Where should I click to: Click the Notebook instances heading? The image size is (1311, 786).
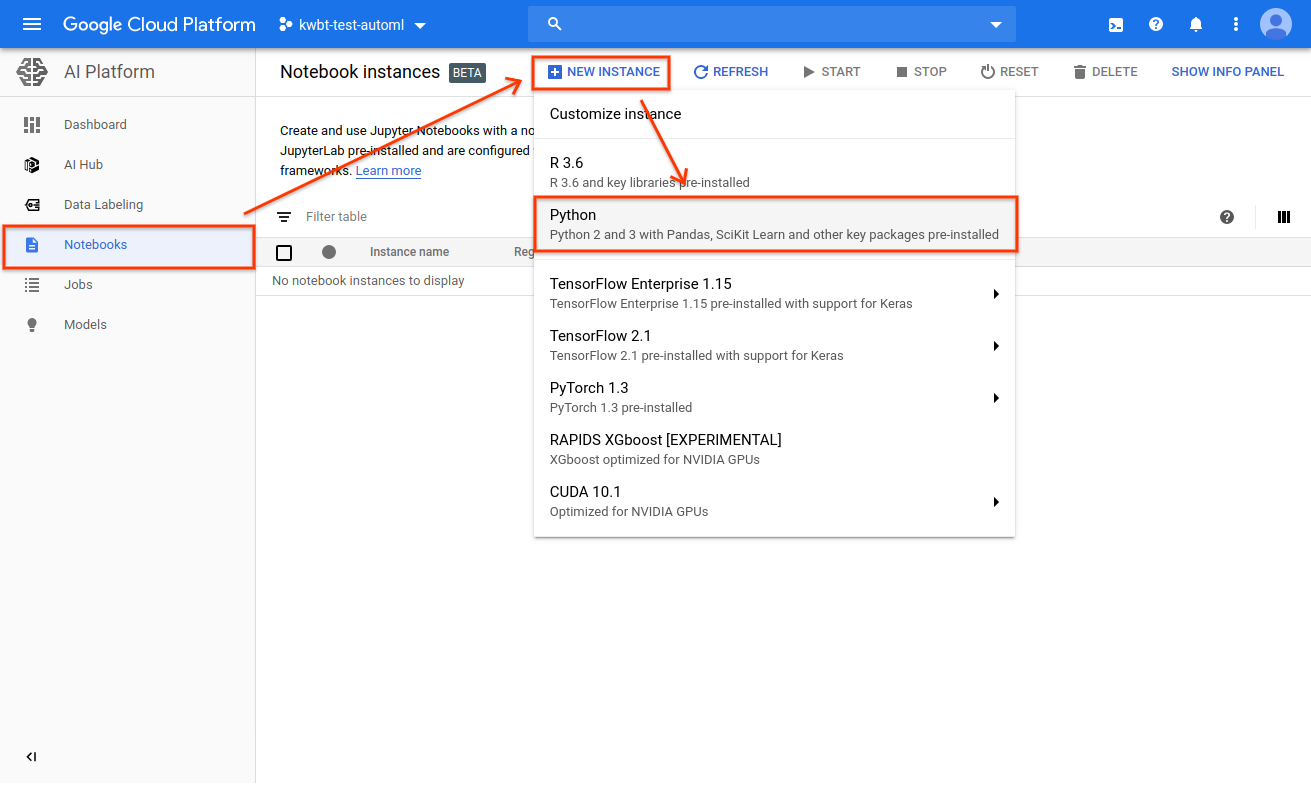pos(360,72)
